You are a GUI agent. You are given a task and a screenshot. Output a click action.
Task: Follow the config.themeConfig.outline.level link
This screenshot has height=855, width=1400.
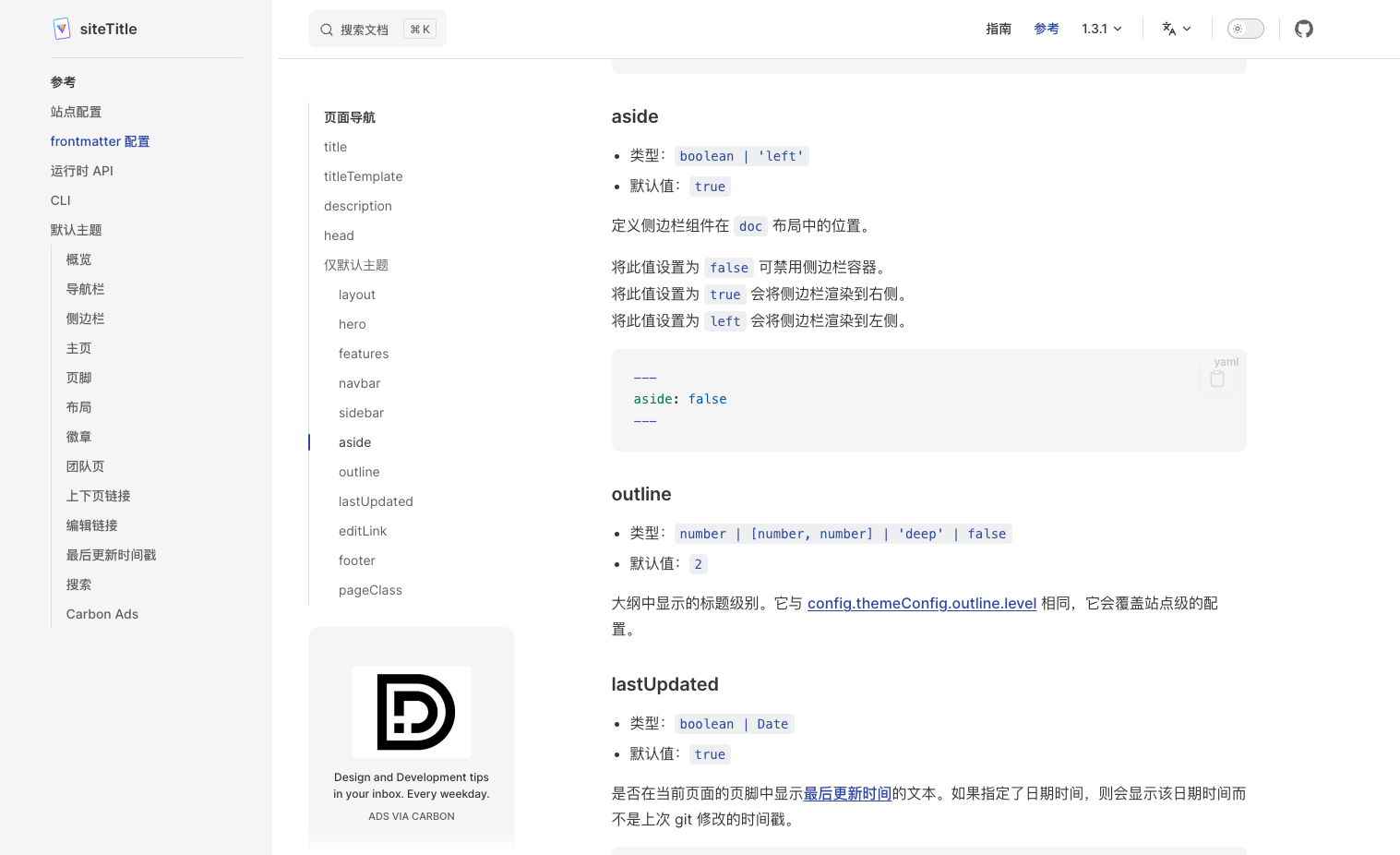pyautogui.click(x=921, y=603)
